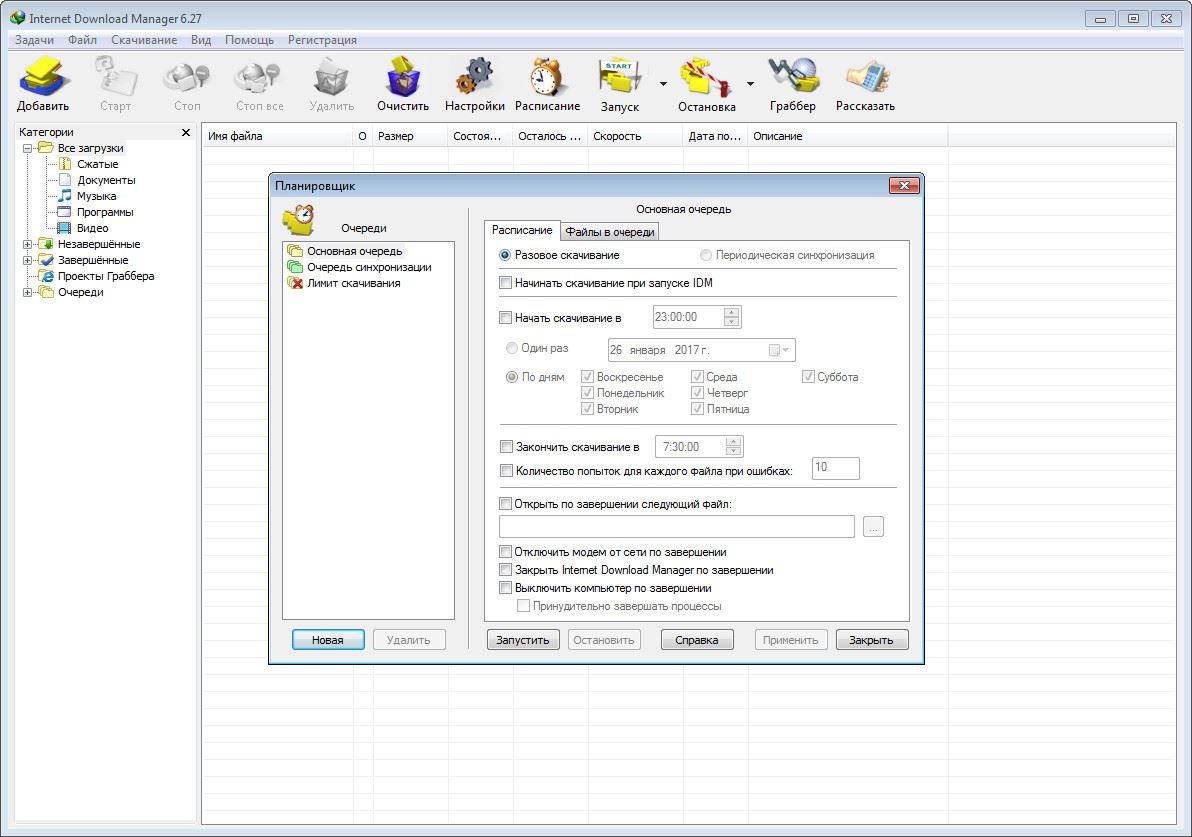
Task: Select Видео category in the tree
Action: pyautogui.click(x=92, y=228)
